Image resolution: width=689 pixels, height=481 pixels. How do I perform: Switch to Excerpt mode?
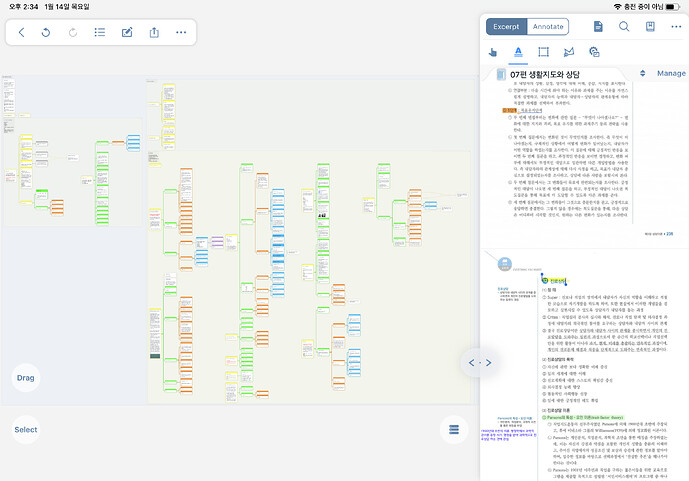506,27
